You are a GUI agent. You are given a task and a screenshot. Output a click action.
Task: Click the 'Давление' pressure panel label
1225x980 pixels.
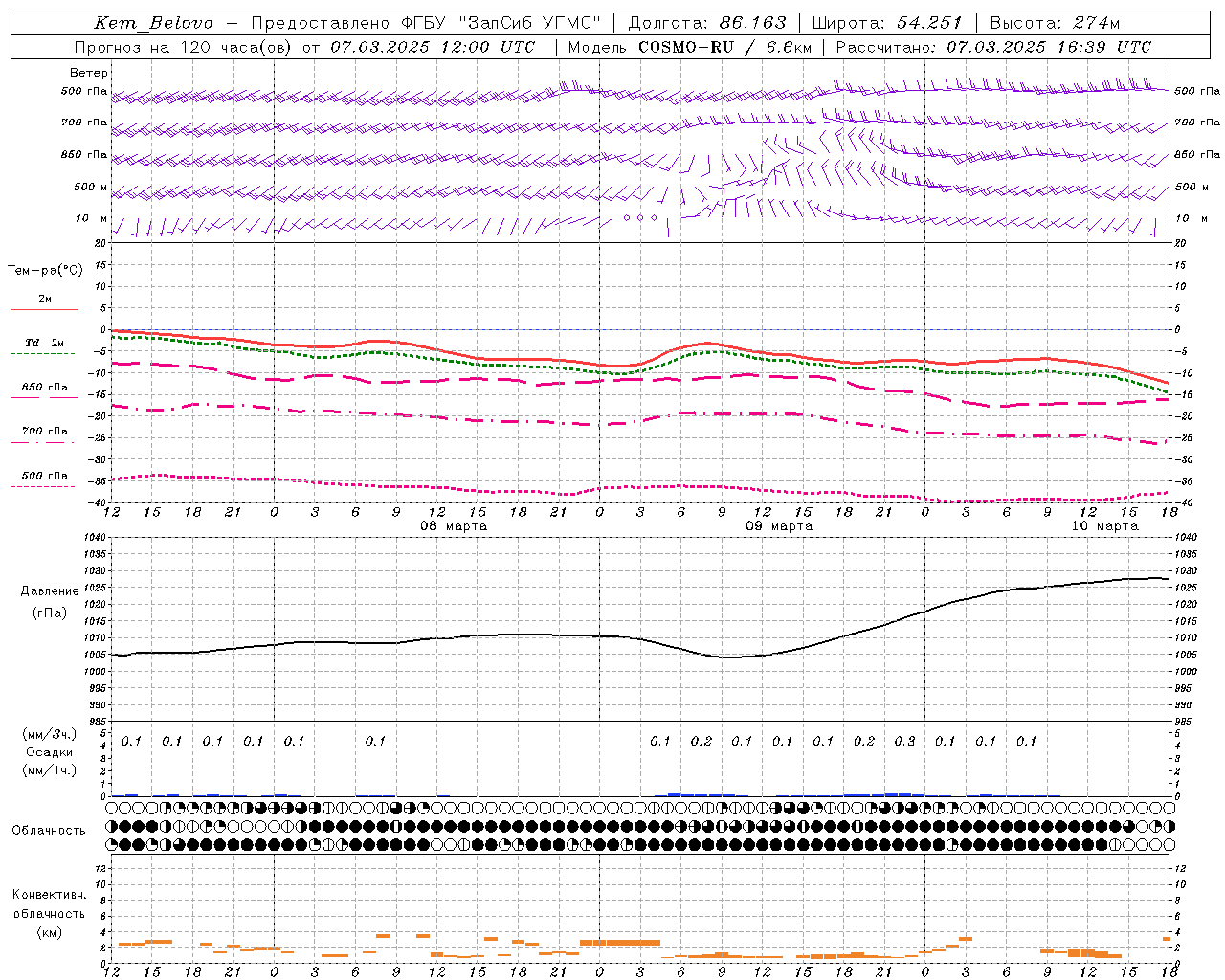[x=50, y=591]
